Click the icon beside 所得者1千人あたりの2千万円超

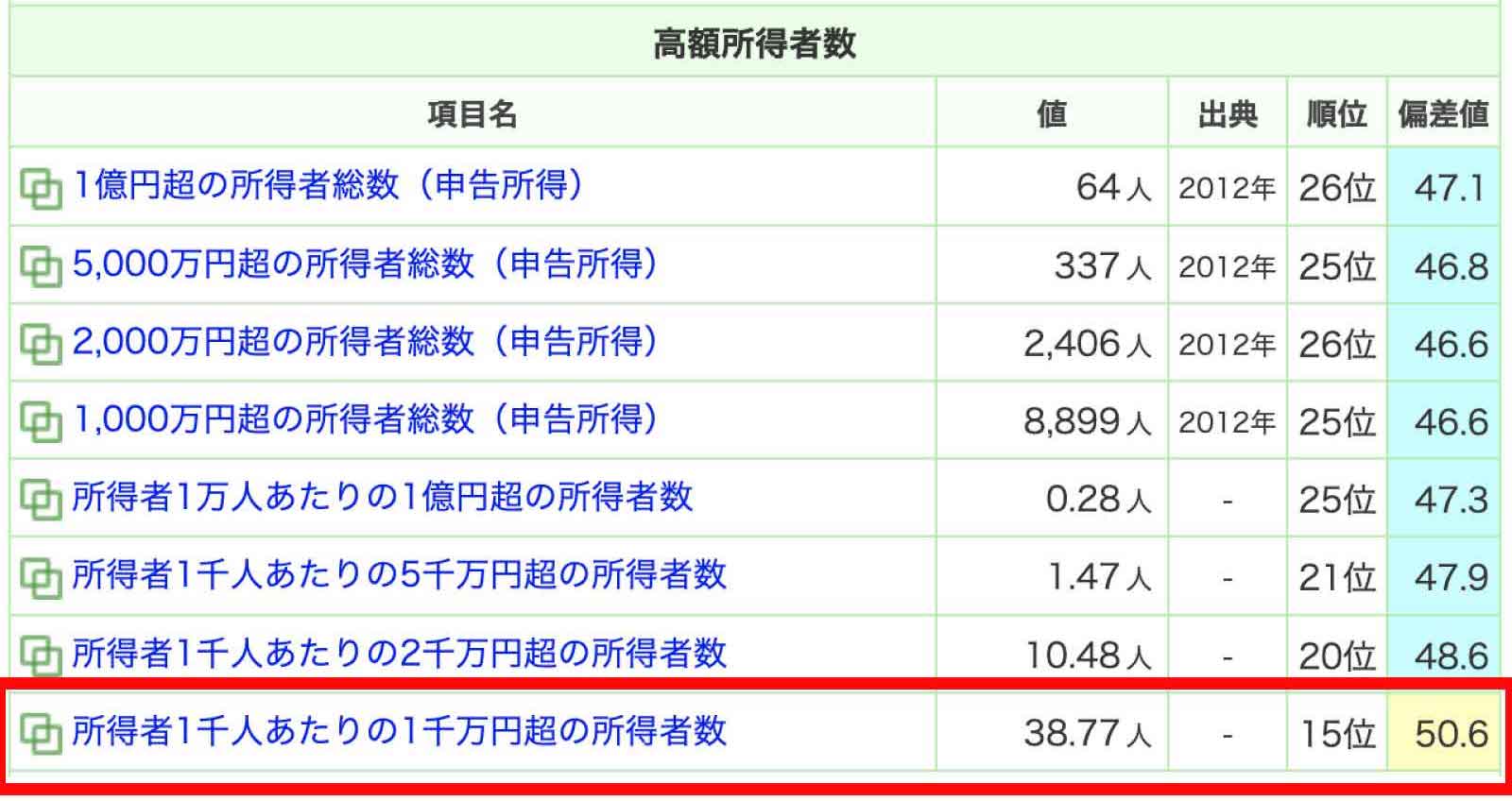(41, 655)
